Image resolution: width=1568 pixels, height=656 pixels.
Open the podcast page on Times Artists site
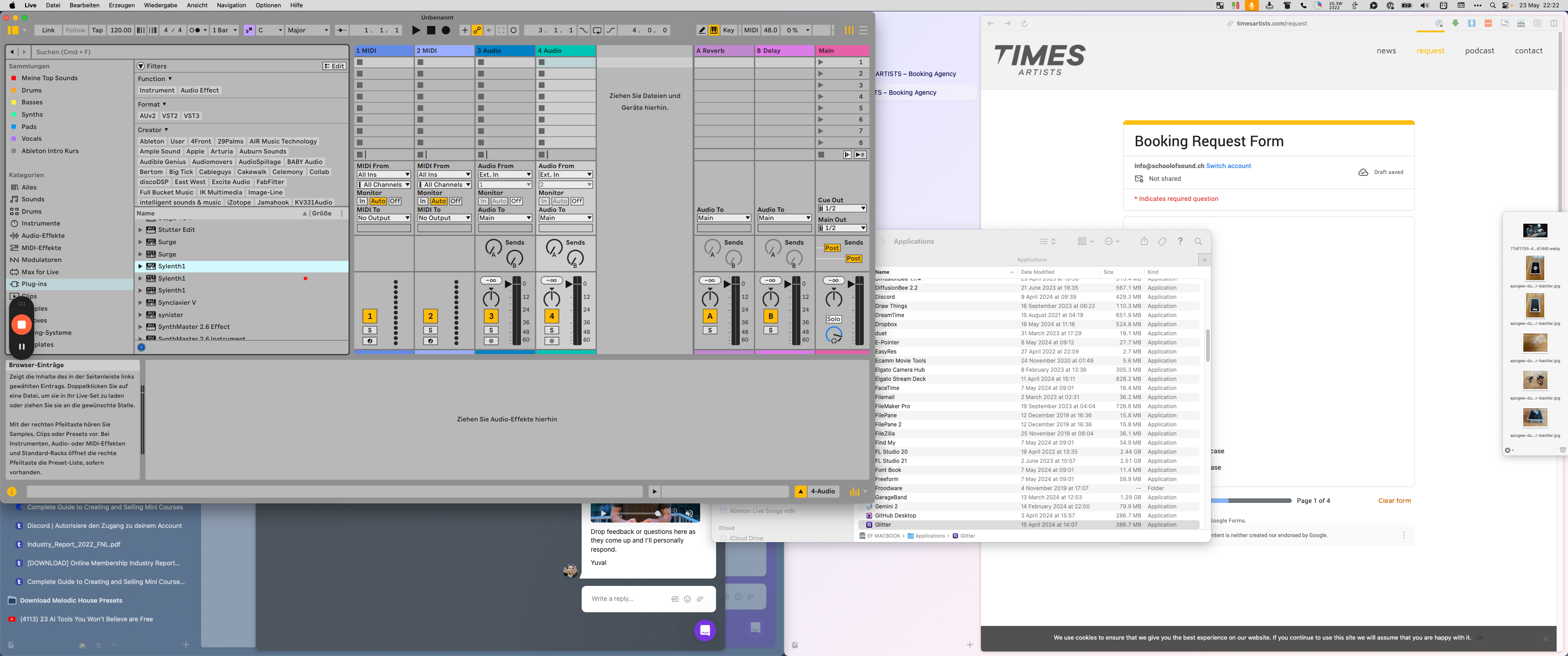[1479, 51]
